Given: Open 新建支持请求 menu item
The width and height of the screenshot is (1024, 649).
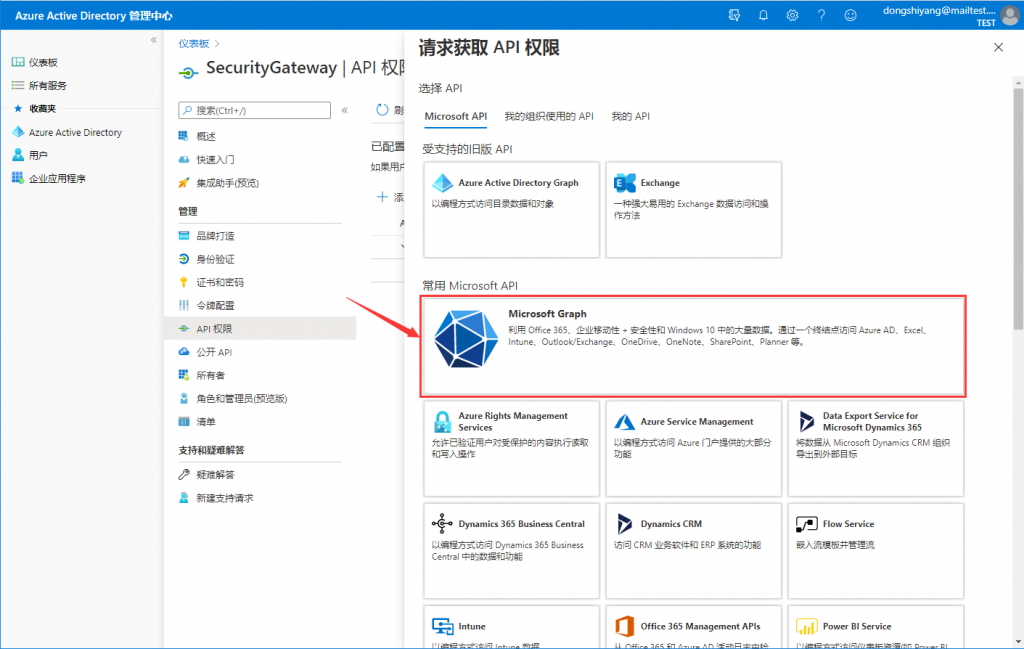Looking at the screenshot, I should click(x=260, y=498).
